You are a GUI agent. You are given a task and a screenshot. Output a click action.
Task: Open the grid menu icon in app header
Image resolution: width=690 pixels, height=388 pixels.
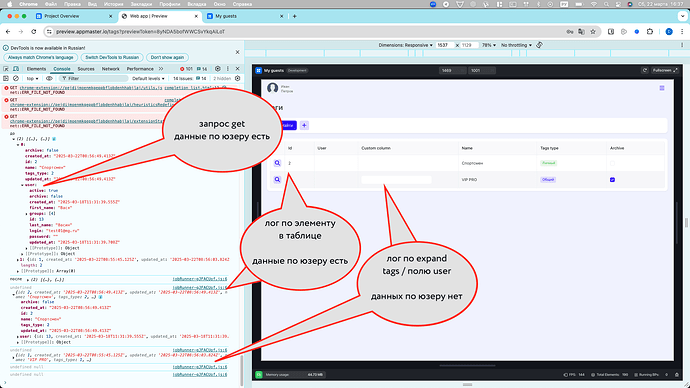tap(662, 88)
